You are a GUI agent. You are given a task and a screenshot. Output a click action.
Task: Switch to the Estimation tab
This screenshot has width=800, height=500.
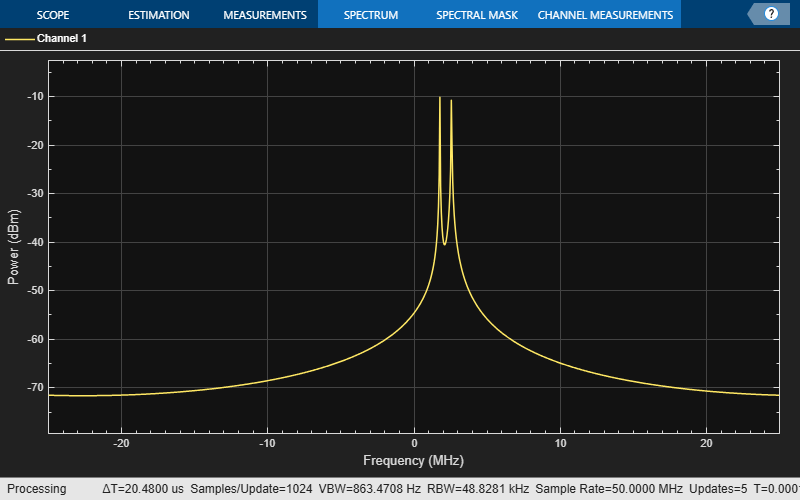pos(158,15)
